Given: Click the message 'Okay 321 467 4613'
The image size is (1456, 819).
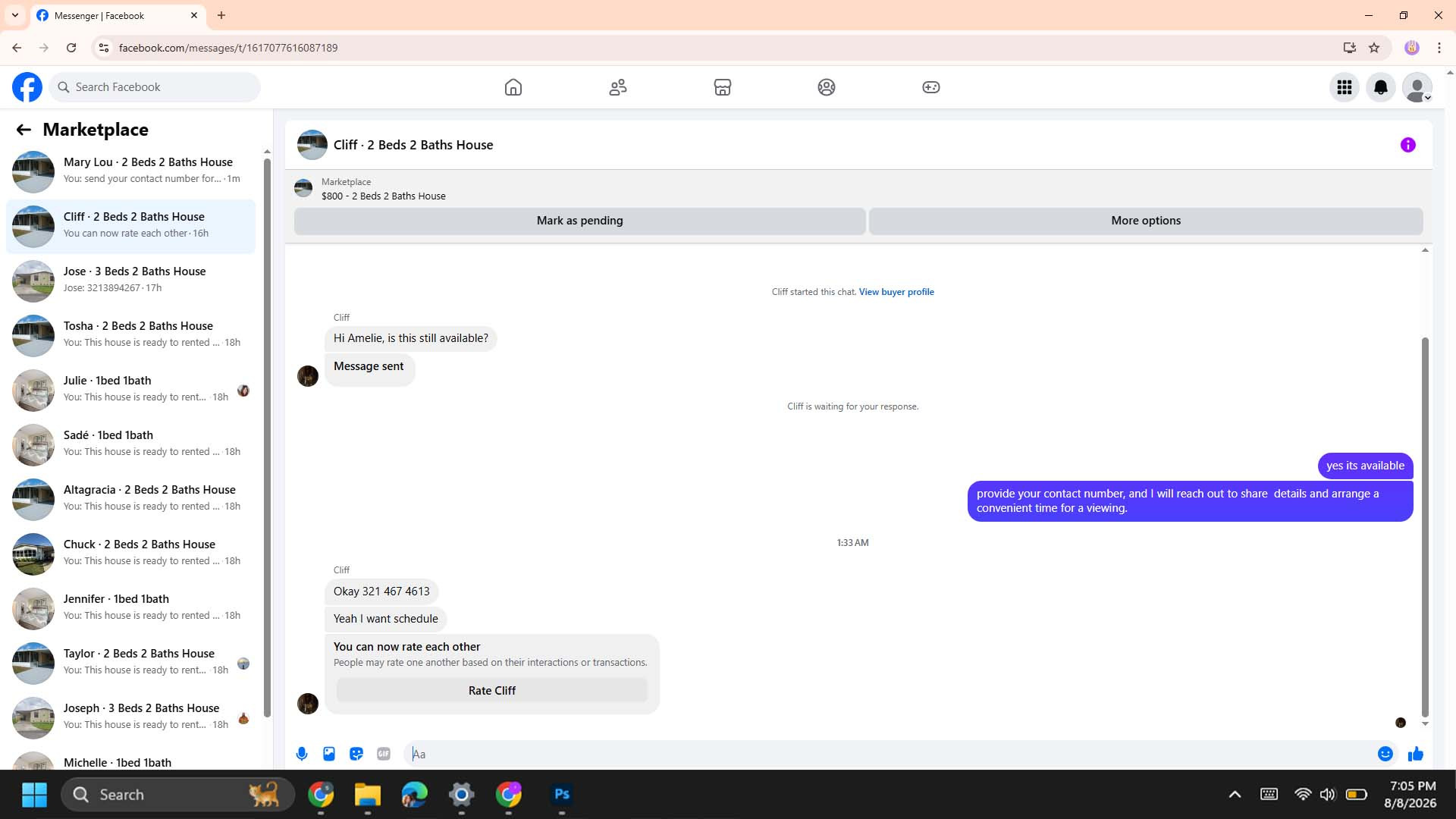Looking at the screenshot, I should pos(381,591).
